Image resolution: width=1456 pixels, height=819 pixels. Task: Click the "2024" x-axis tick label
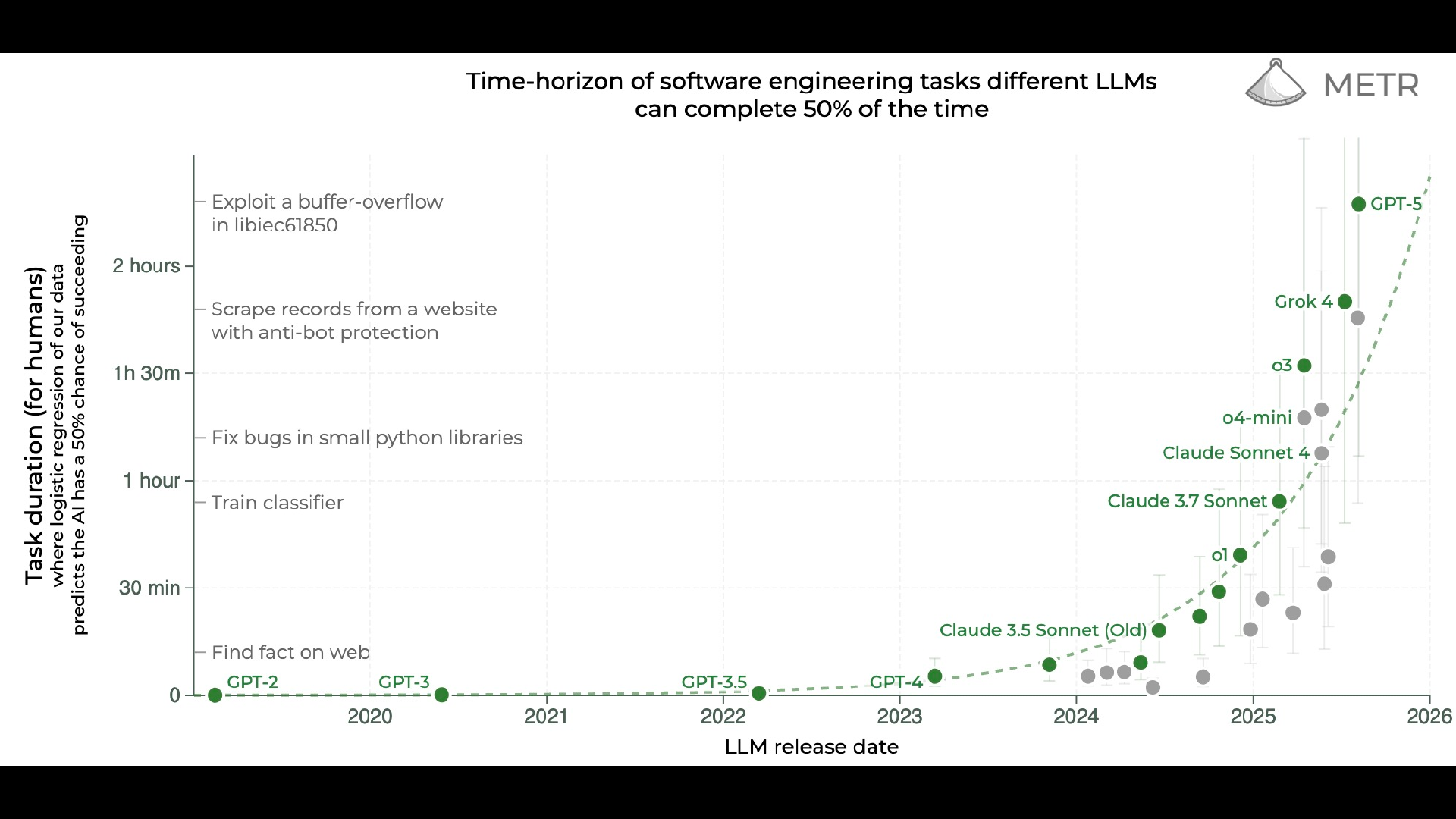coord(1076,717)
